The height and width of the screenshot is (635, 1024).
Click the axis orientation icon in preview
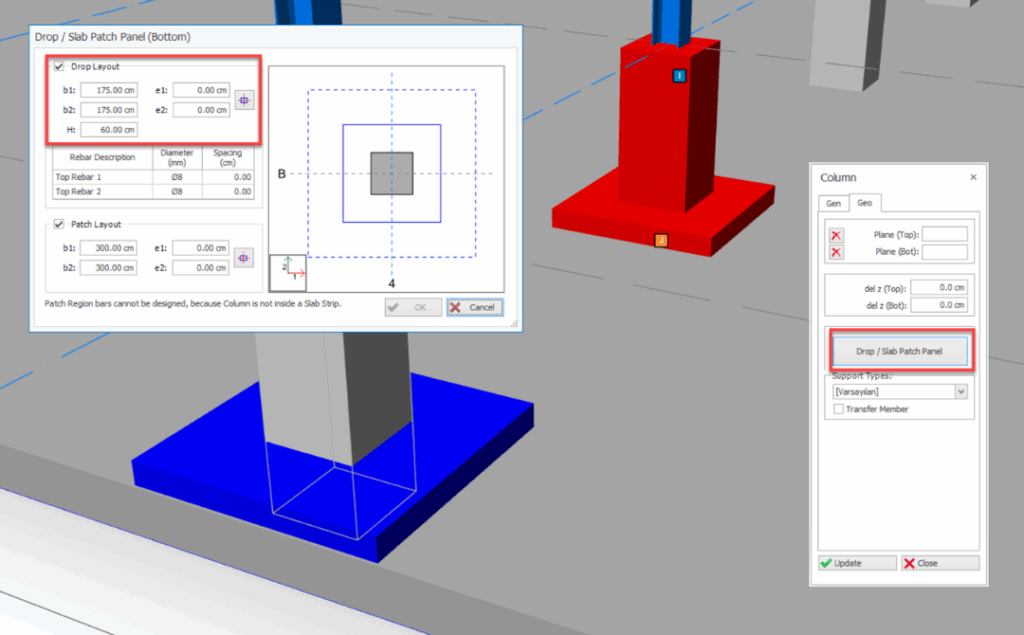[x=288, y=272]
